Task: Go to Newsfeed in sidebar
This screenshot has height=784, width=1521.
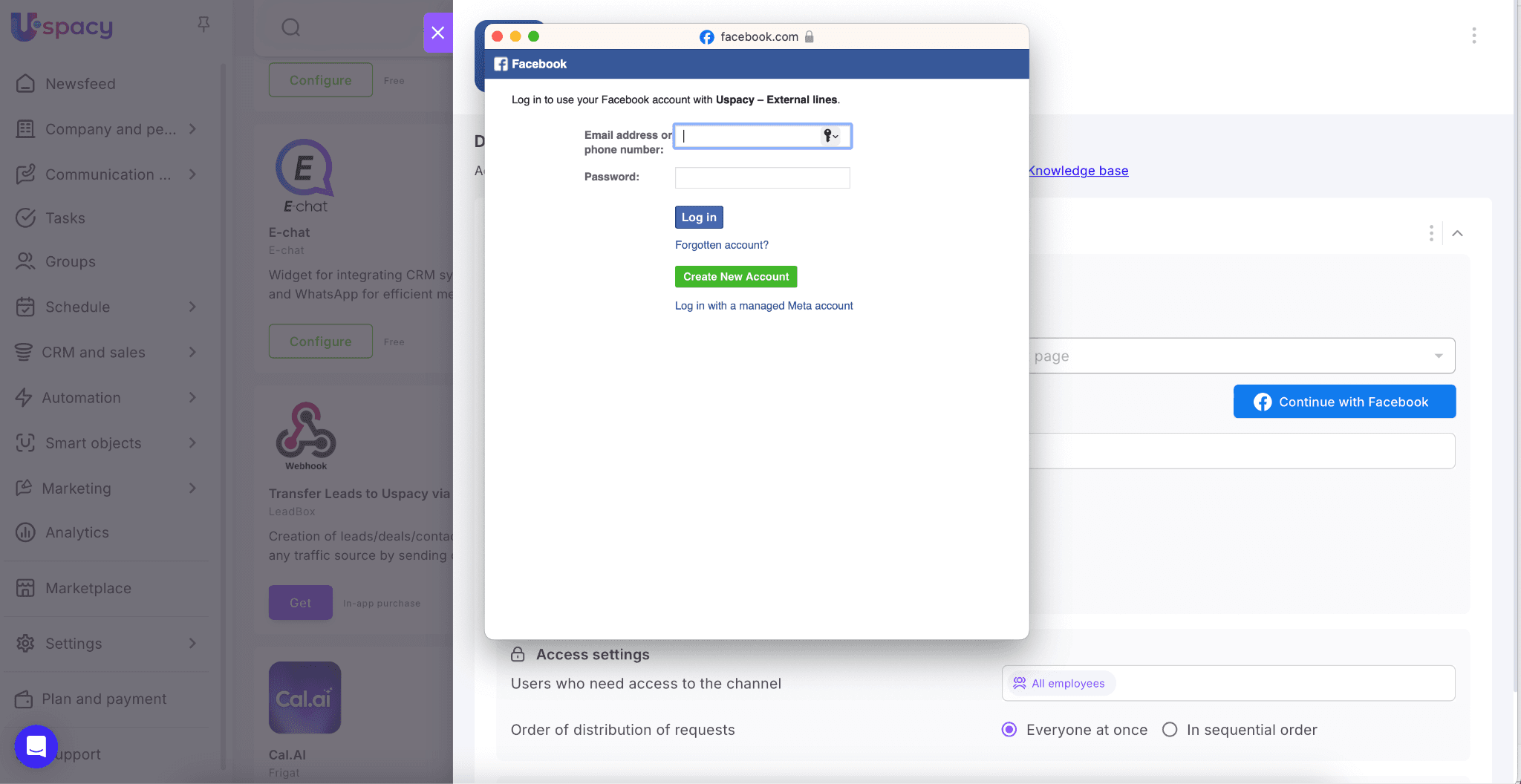Action: [x=80, y=84]
